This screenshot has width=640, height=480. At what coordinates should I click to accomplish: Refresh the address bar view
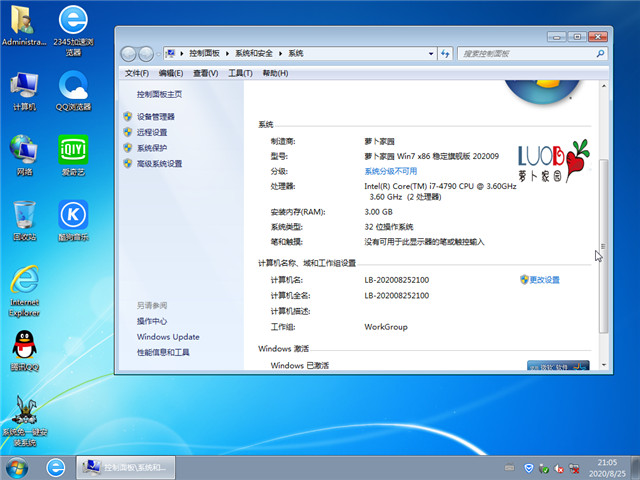click(445, 53)
